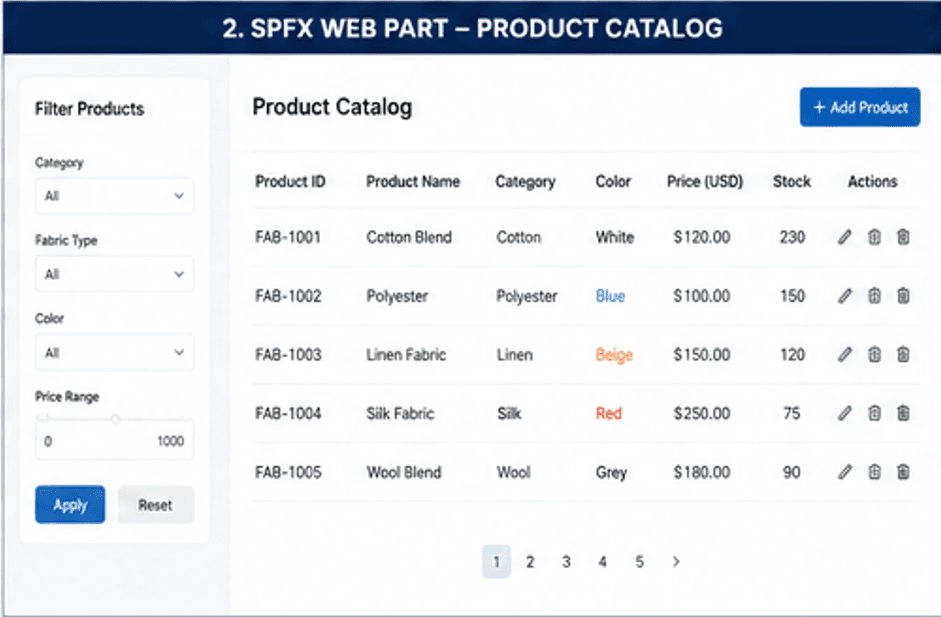This screenshot has width=941, height=617.
Task: Click the last trash icon in the FAB-1005 row
Action: pos(903,472)
